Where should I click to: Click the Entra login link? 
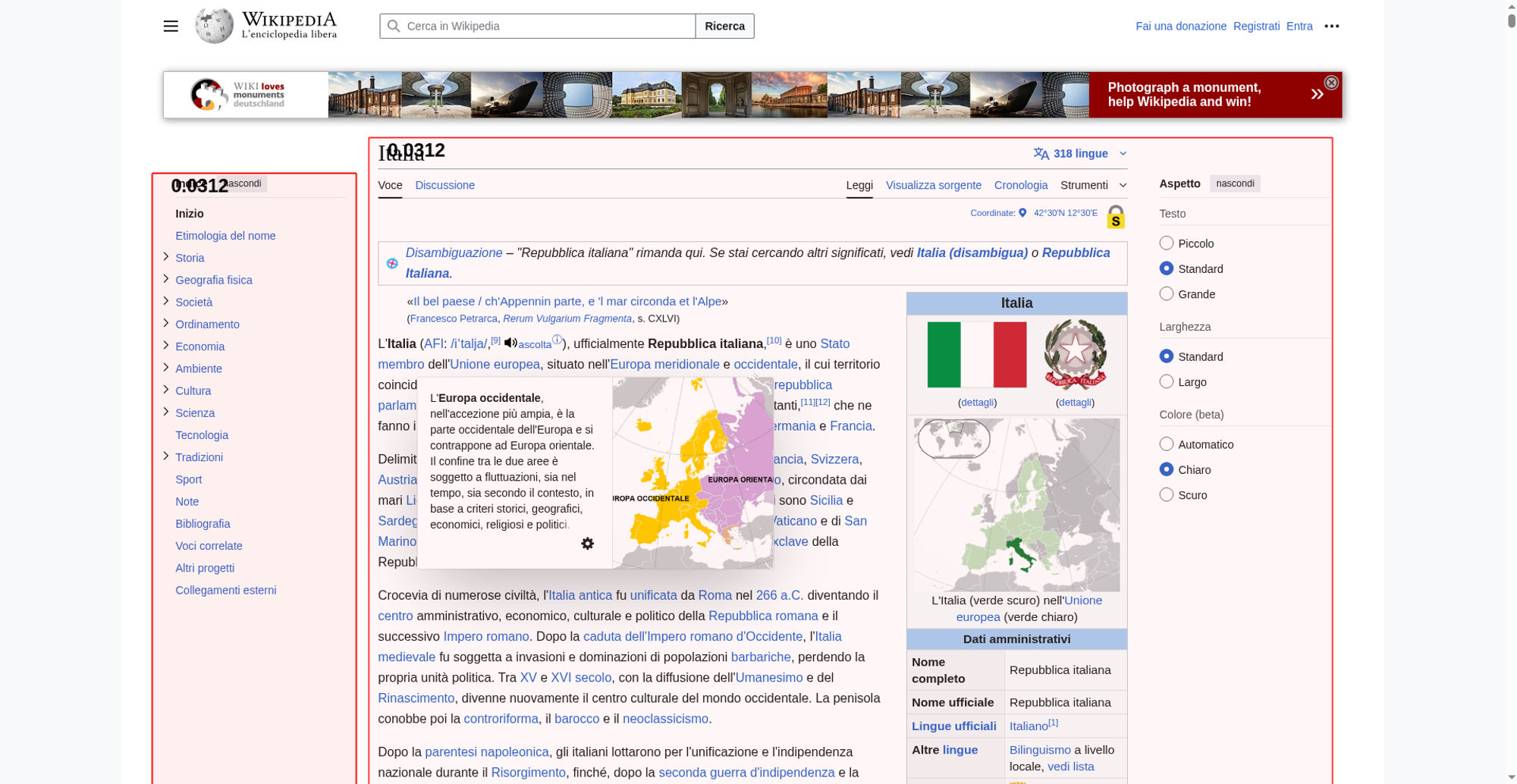click(1299, 26)
